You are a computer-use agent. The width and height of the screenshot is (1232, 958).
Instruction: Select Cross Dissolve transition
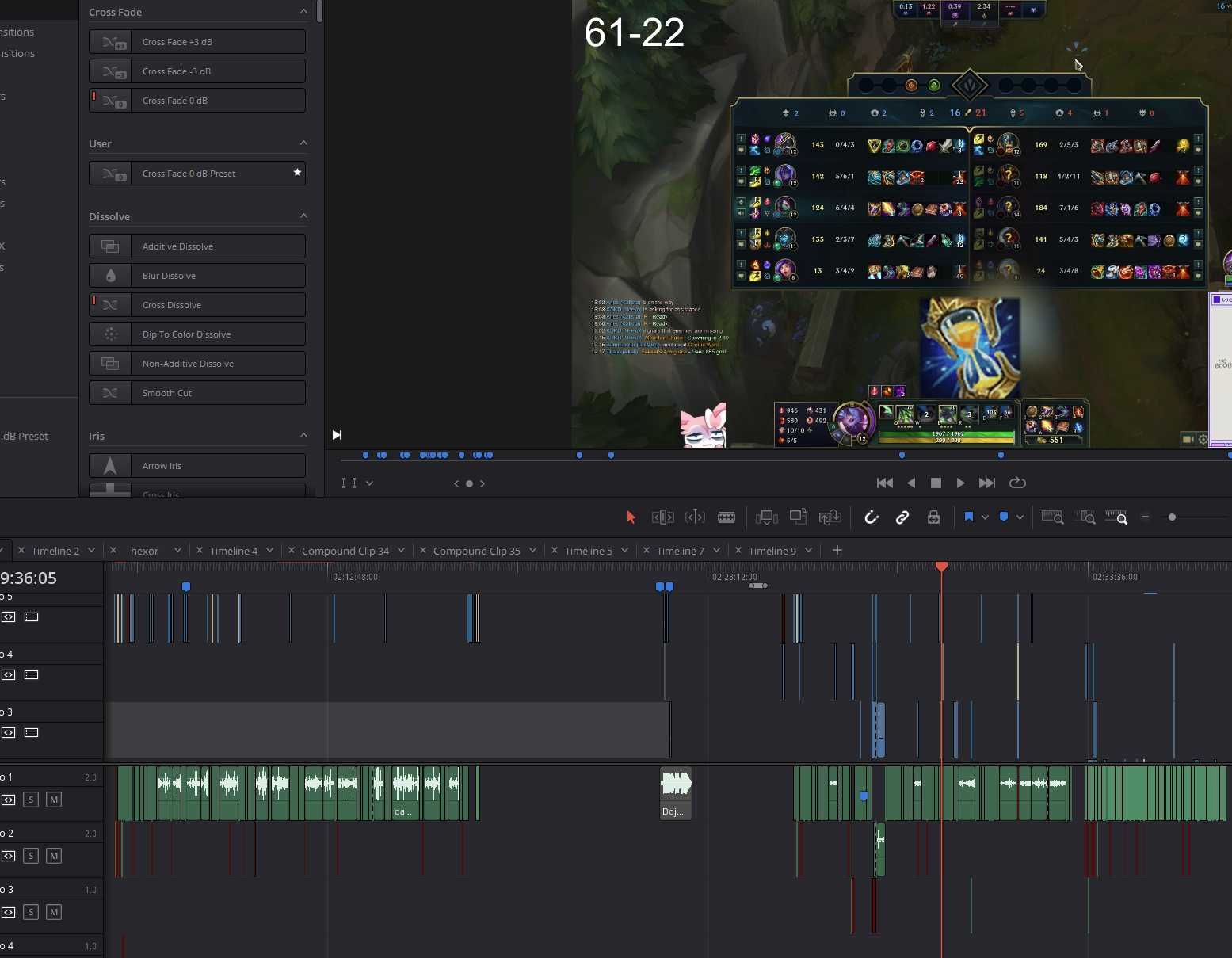click(x=197, y=305)
